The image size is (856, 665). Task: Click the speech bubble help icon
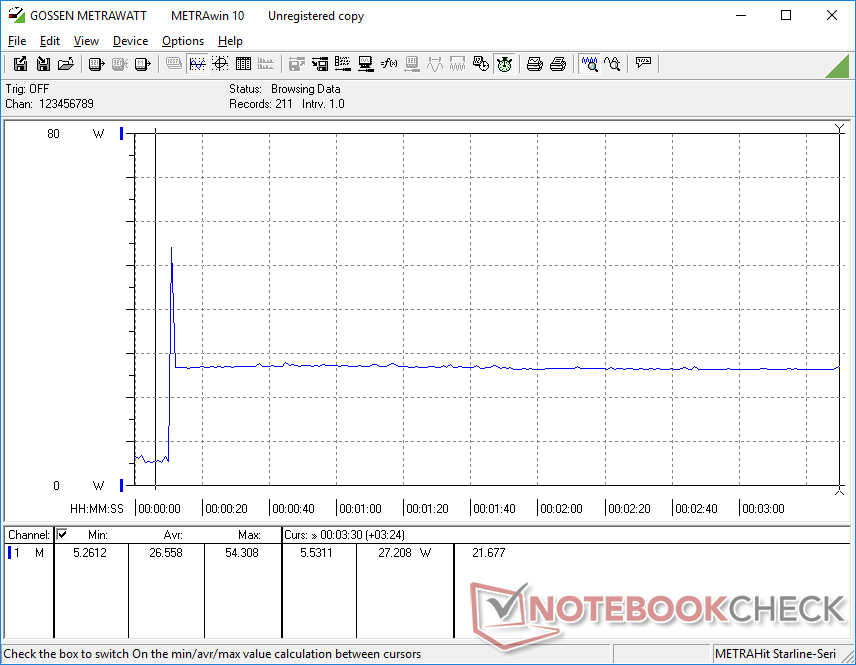[644, 64]
